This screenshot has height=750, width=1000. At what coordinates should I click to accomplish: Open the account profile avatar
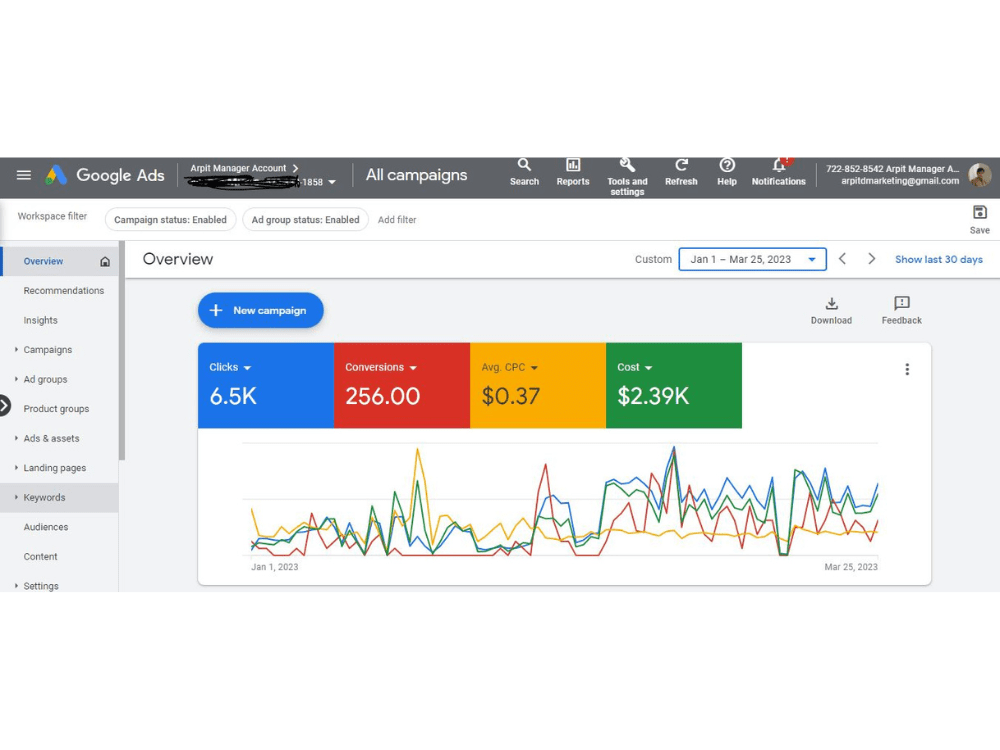point(980,175)
